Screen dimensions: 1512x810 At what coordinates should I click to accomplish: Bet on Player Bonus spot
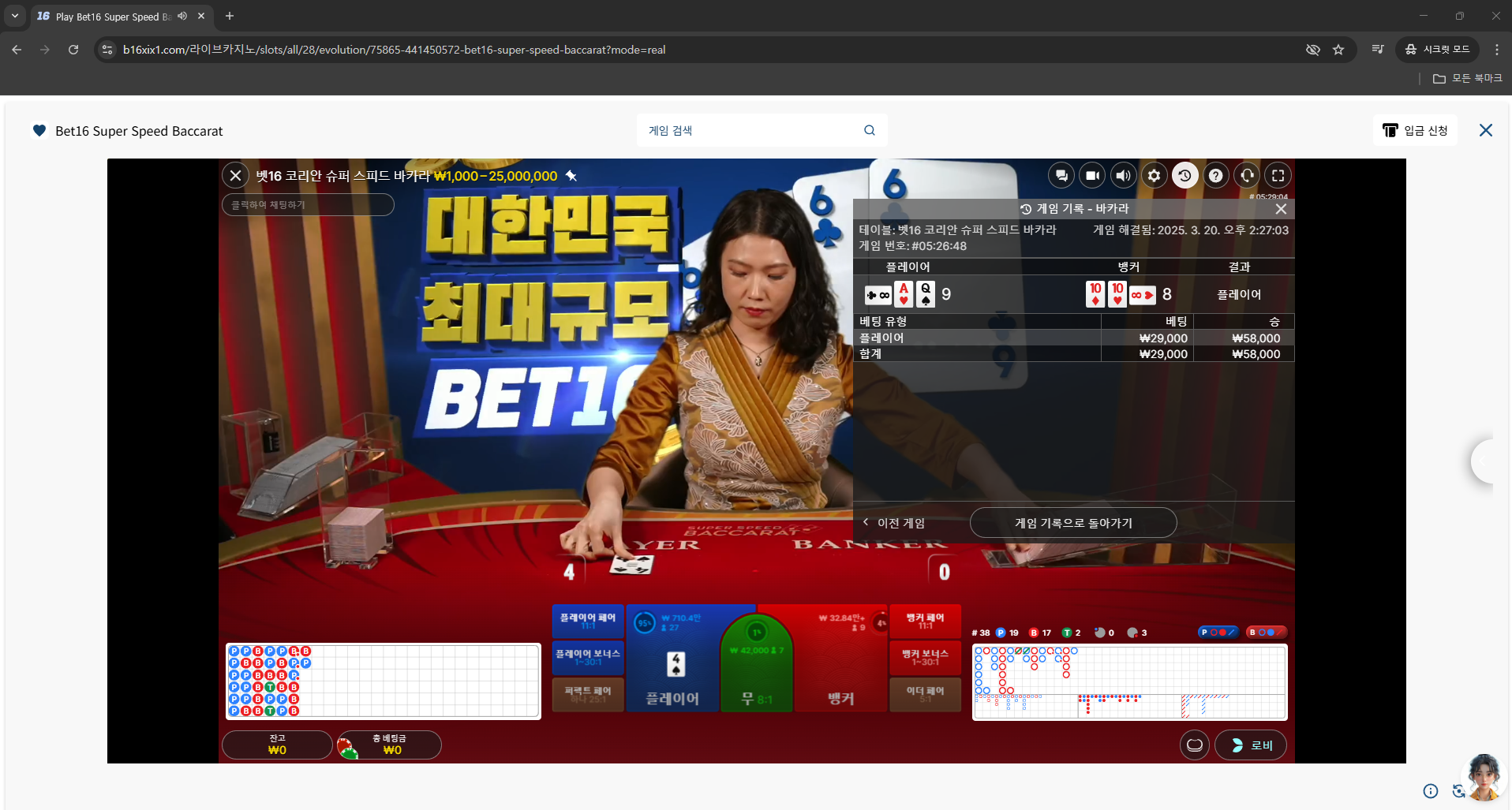[588, 658]
